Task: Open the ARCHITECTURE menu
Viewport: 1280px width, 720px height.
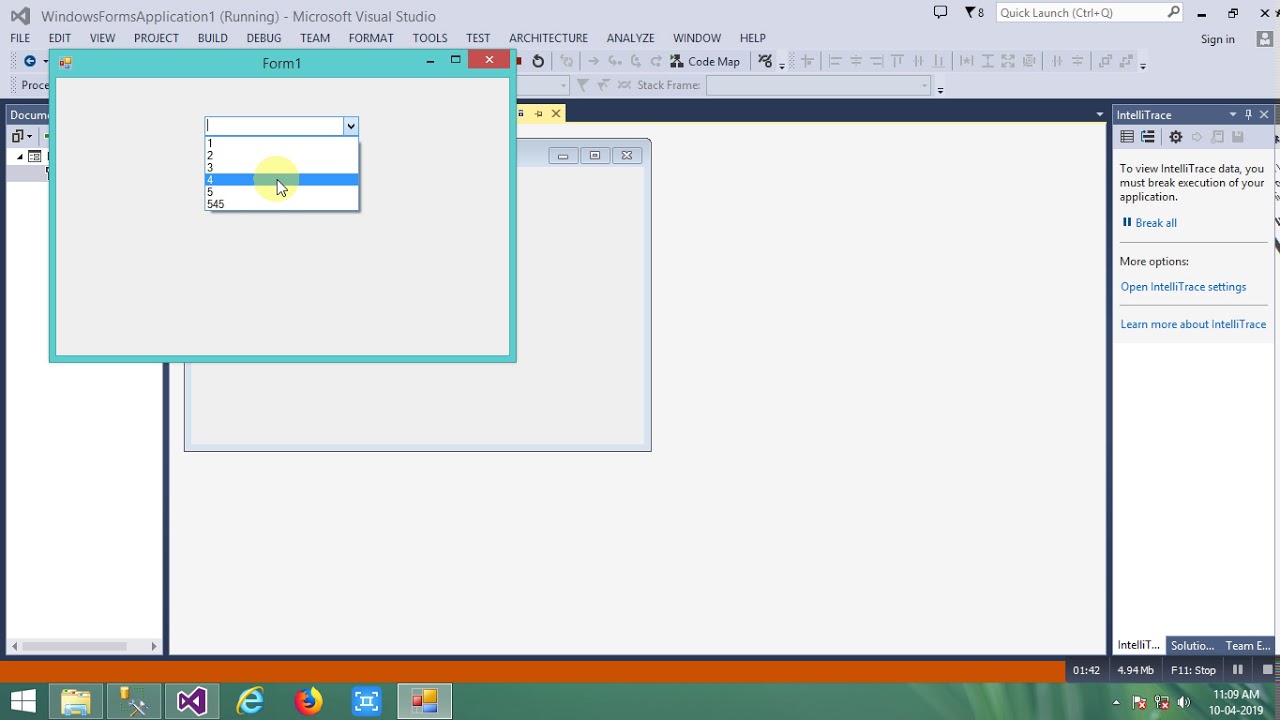Action: (x=548, y=38)
